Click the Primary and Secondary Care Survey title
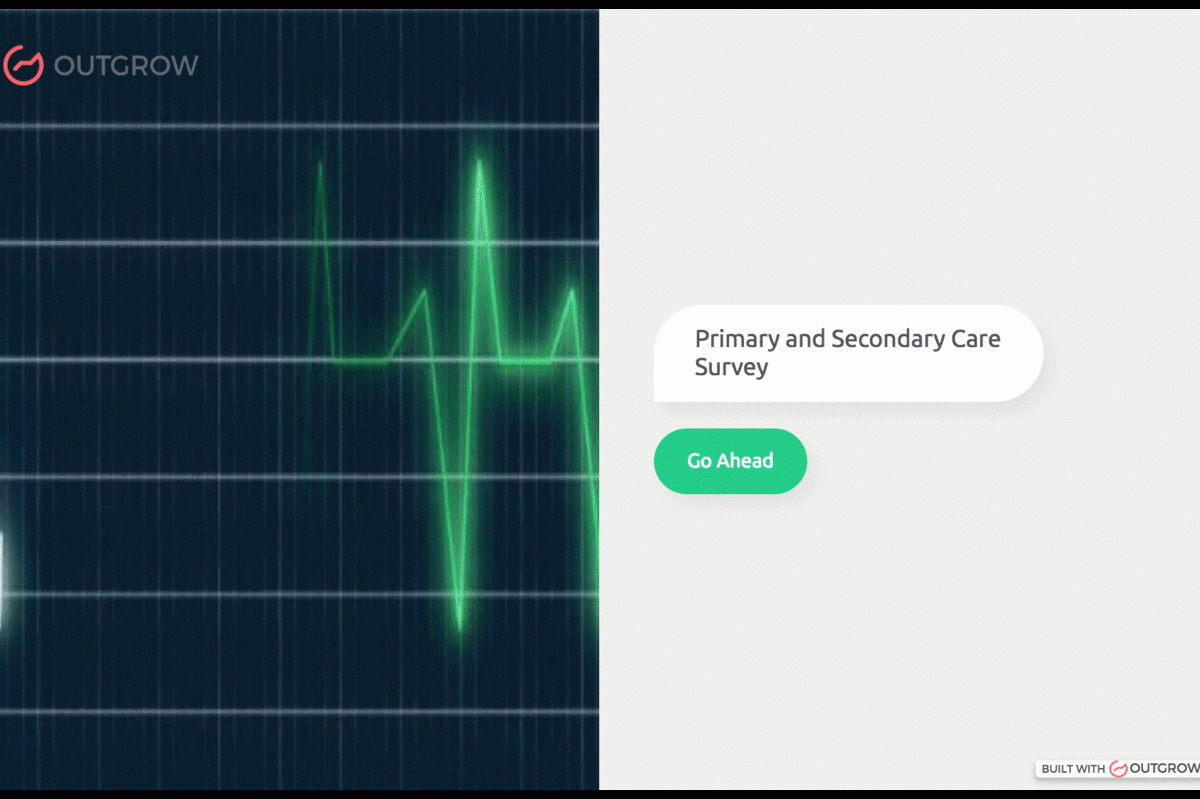The height and width of the screenshot is (799, 1200). click(x=847, y=353)
